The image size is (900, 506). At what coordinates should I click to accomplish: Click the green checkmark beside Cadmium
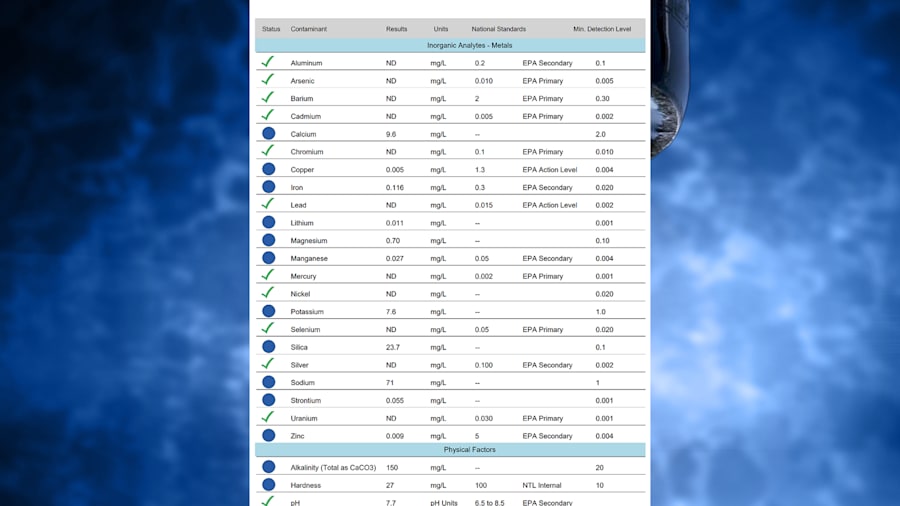pyautogui.click(x=267, y=115)
